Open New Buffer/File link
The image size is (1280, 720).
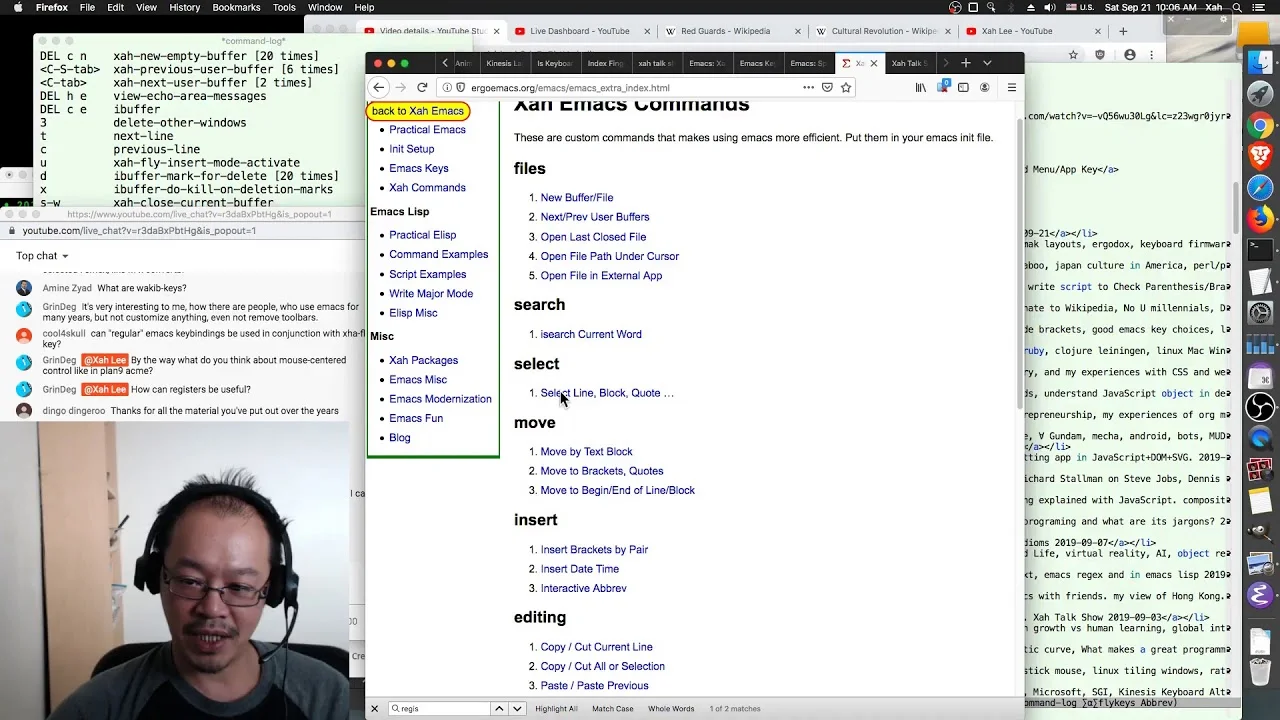(577, 198)
